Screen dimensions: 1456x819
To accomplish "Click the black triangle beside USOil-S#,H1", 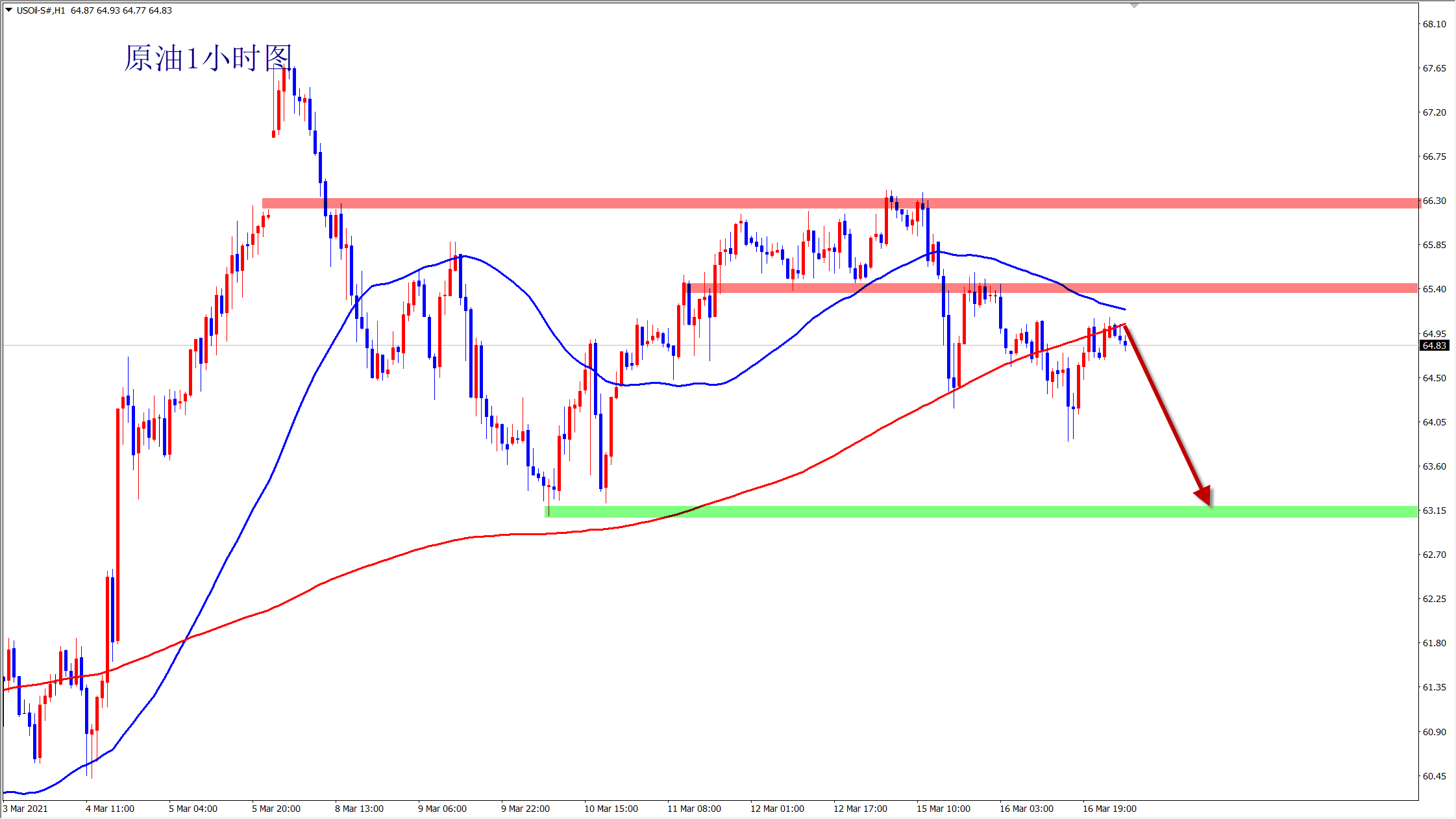I will 9,10.
